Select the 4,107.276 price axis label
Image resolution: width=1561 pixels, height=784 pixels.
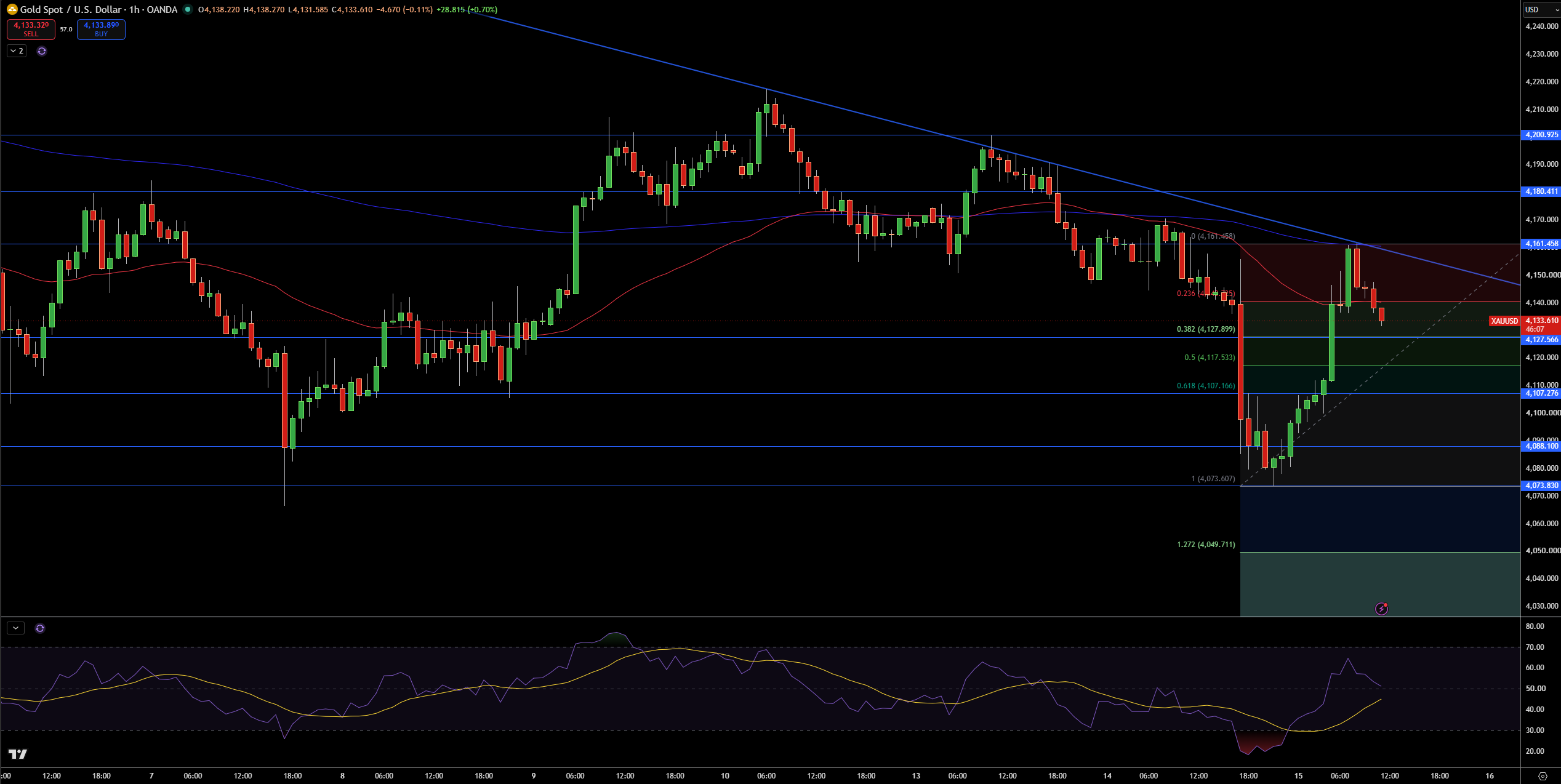pos(1541,393)
